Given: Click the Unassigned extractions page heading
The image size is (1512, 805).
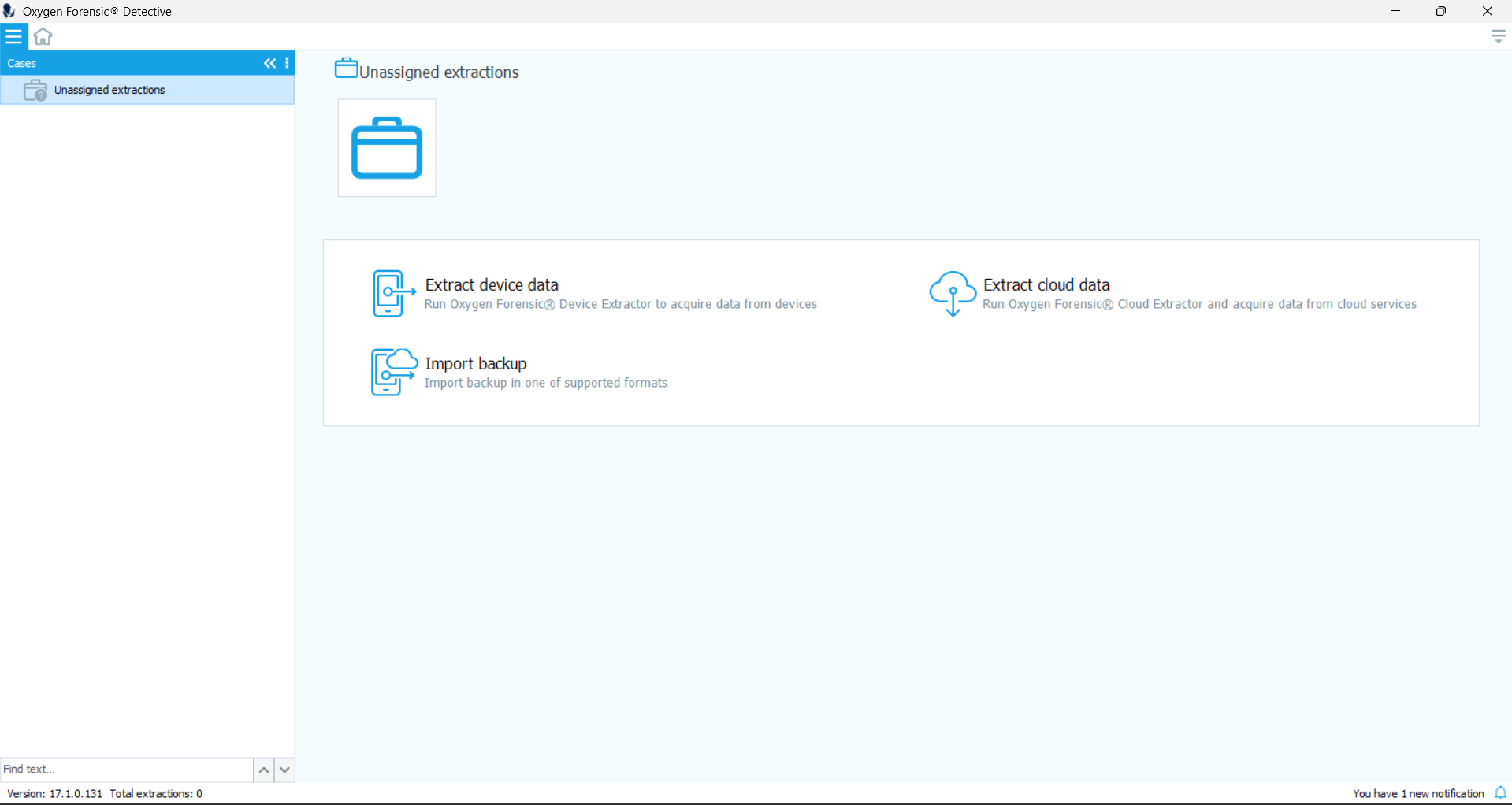Looking at the screenshot, I should [439, 72].
